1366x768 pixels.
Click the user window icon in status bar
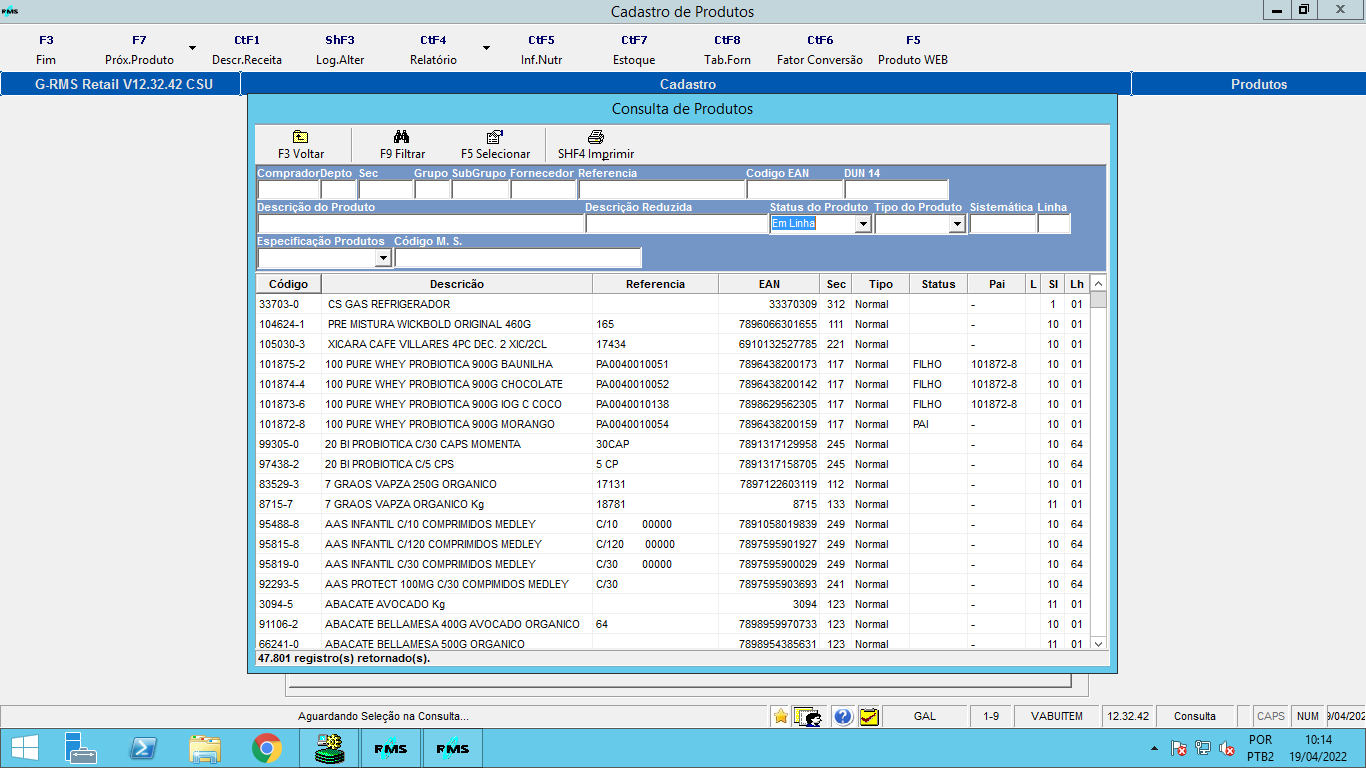click(808, 716)
